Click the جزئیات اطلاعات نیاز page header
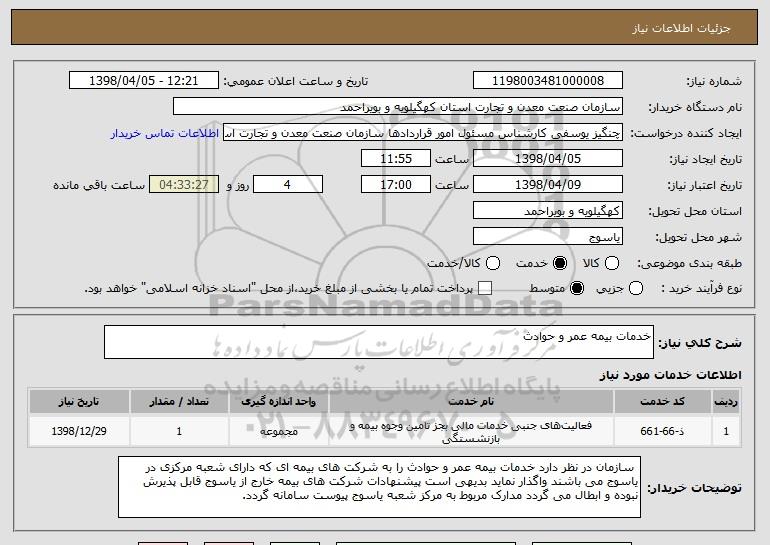The height and width of the screenshot is (545, 770). (x=681, y=28)
